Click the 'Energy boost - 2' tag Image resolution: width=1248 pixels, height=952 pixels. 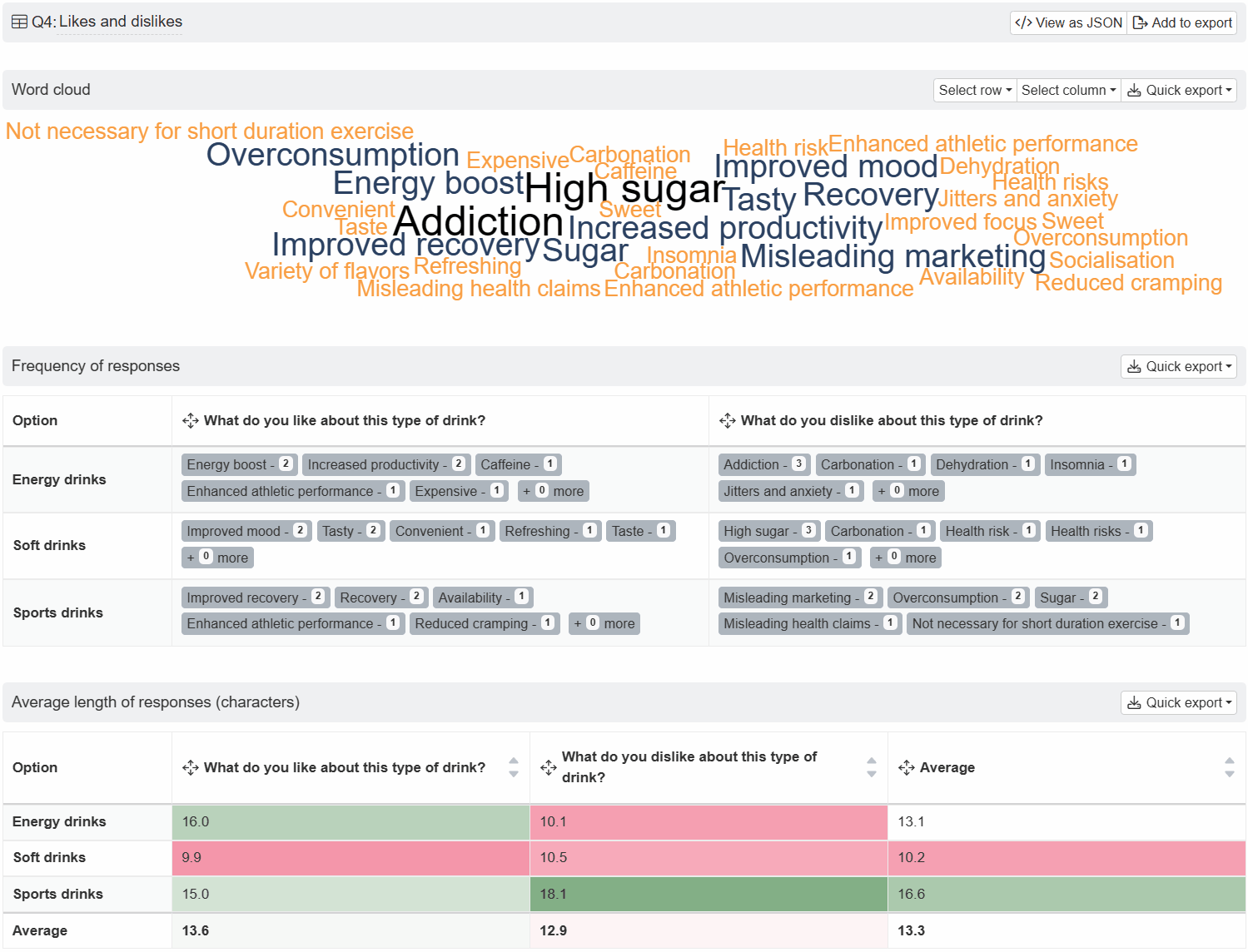tap(240, 464)
